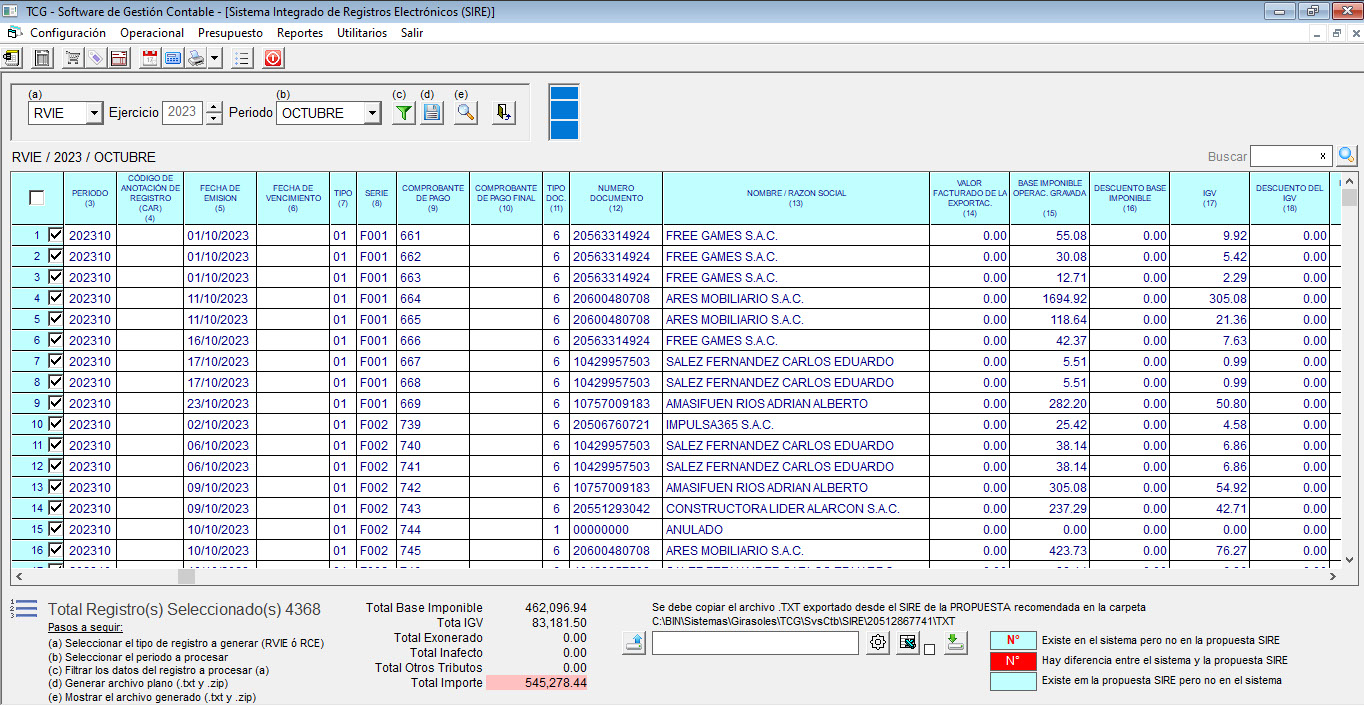Uncheck row 4 ARES MOBILIARIO checkbox
Image resolution: width=1364 pixels, height=706 pixels.
[55, 298]
